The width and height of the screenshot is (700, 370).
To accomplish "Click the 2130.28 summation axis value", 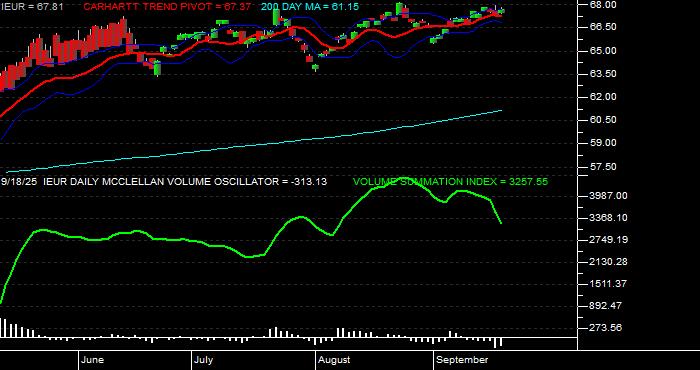I will pyautogui.click(x=608, y=262).
